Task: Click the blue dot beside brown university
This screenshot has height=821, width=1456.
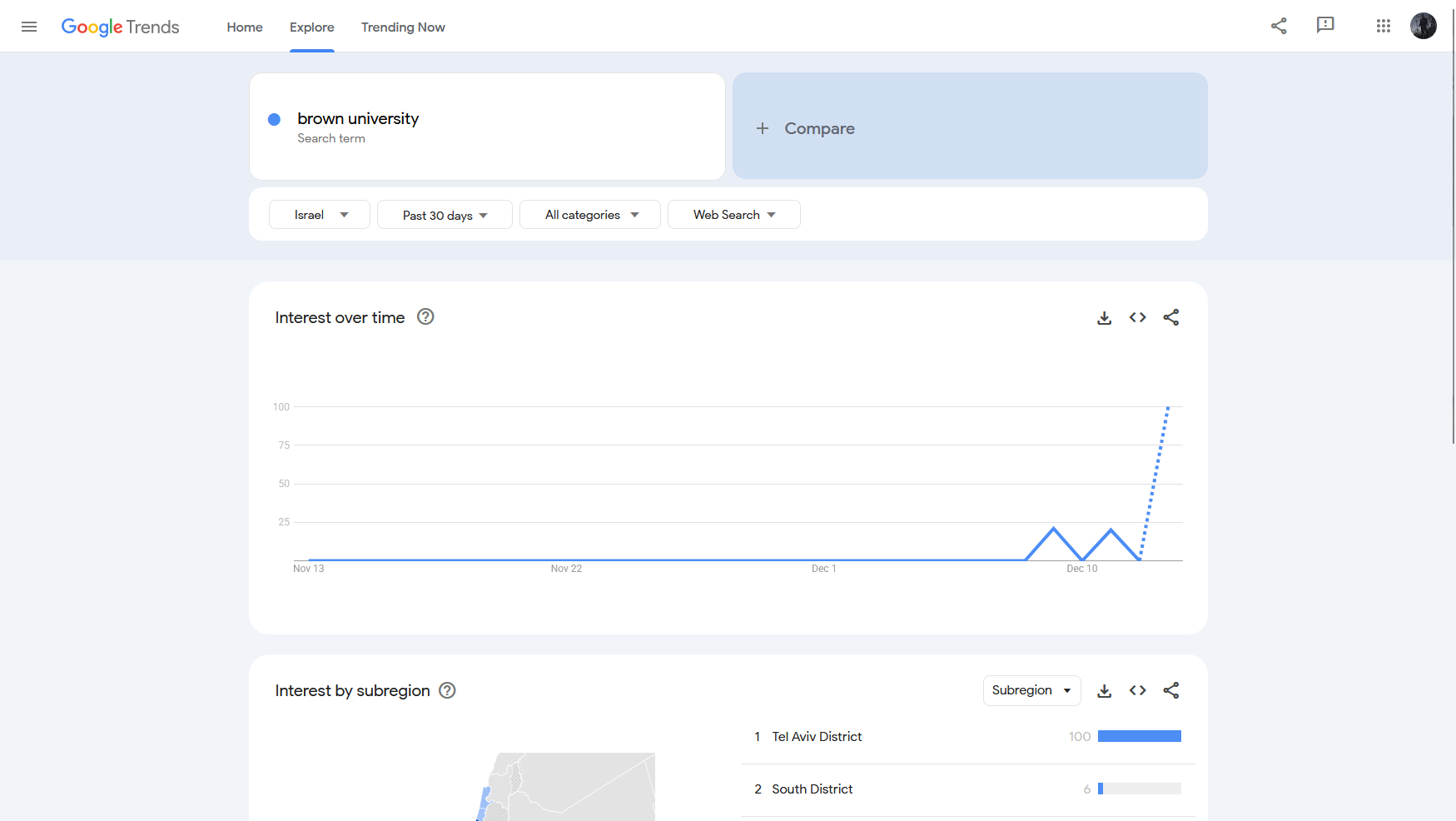Action: pyautogui.click(x=274, y=119)
